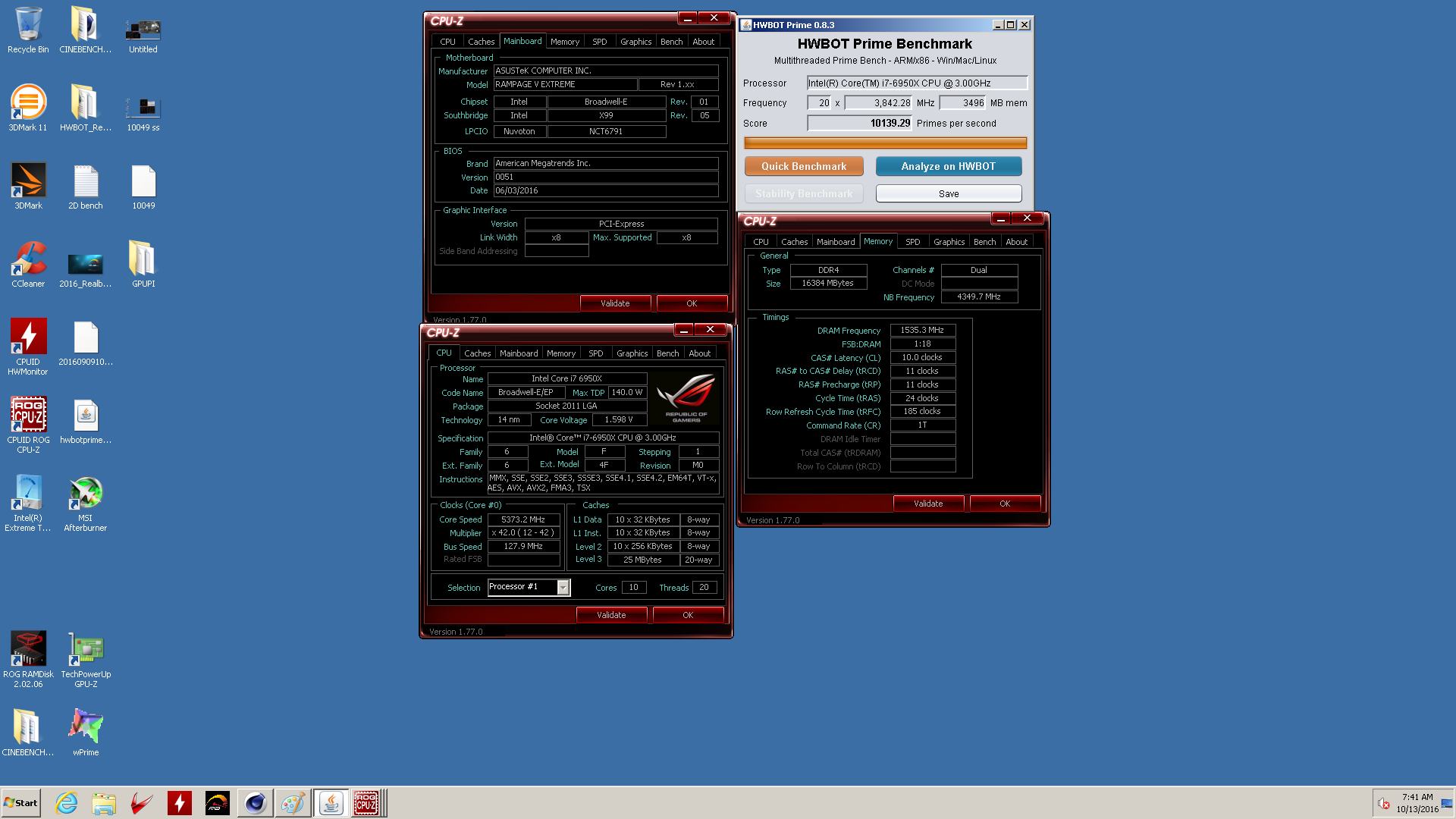The height and width of the screenshot is (819, 1456).
Task: Open the MSI Afterburner desktop shortcut
Action: coord(86,503)
